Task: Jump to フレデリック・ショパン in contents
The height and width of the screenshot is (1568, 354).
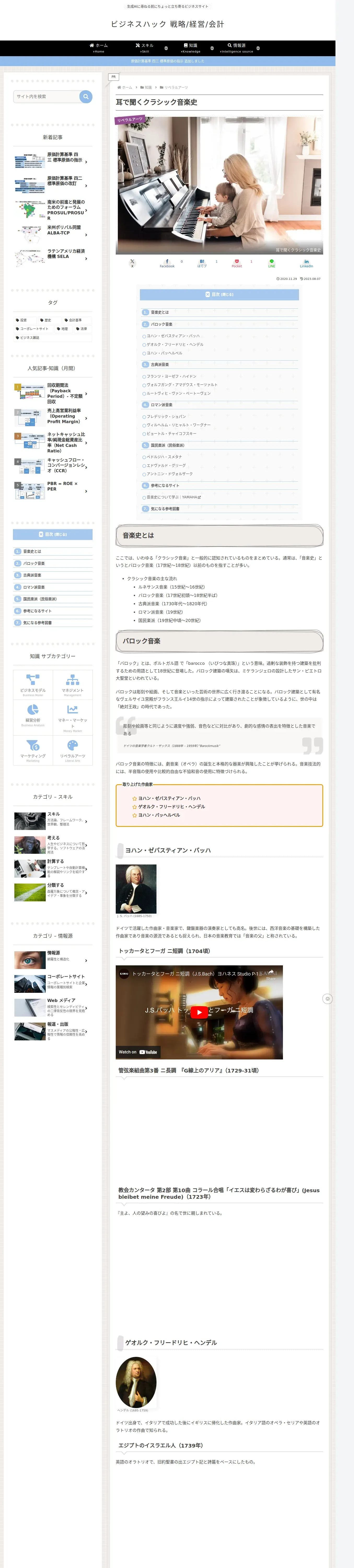Action: click(166, 417)
